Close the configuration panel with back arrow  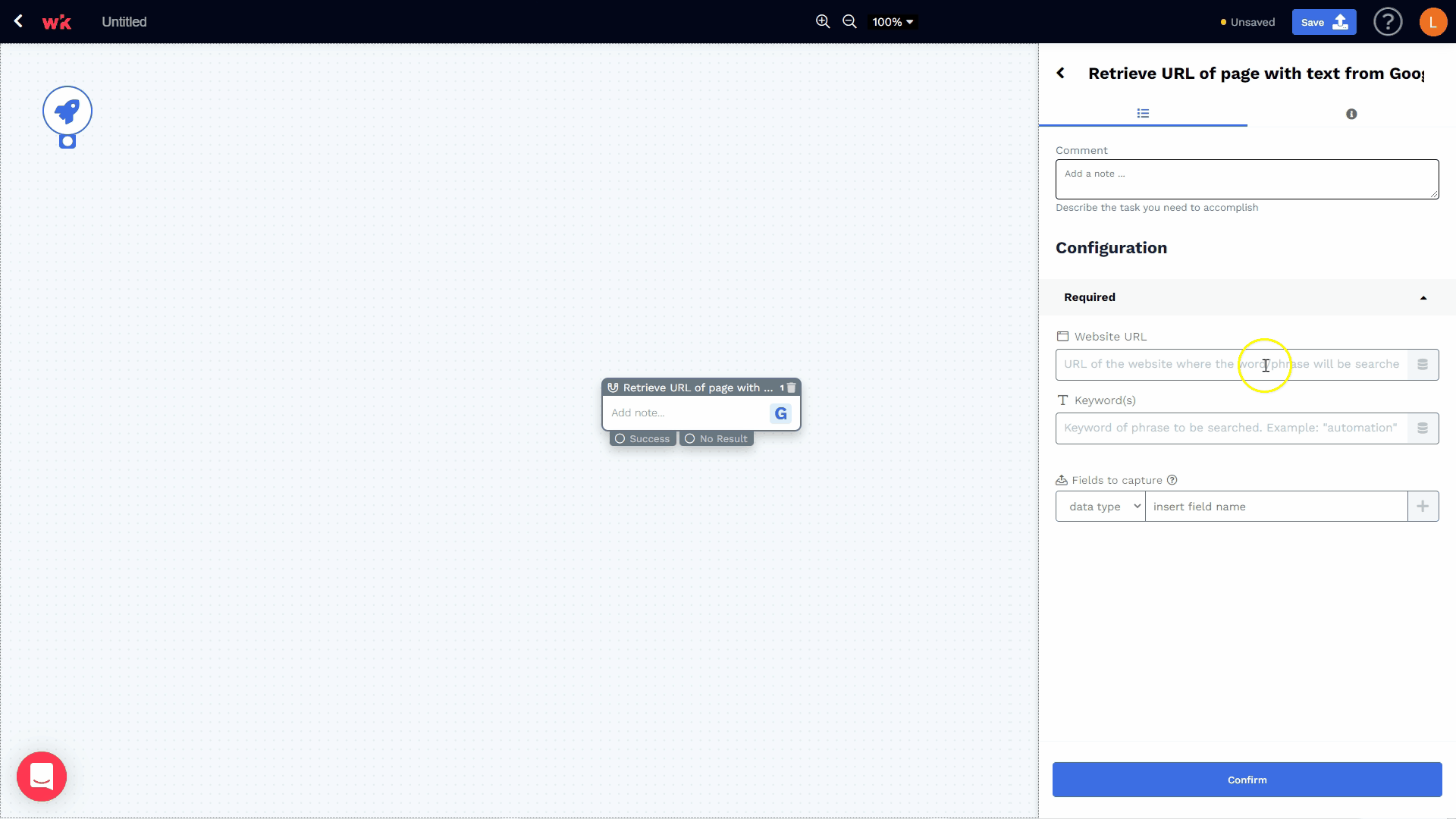pos(1061,73)
